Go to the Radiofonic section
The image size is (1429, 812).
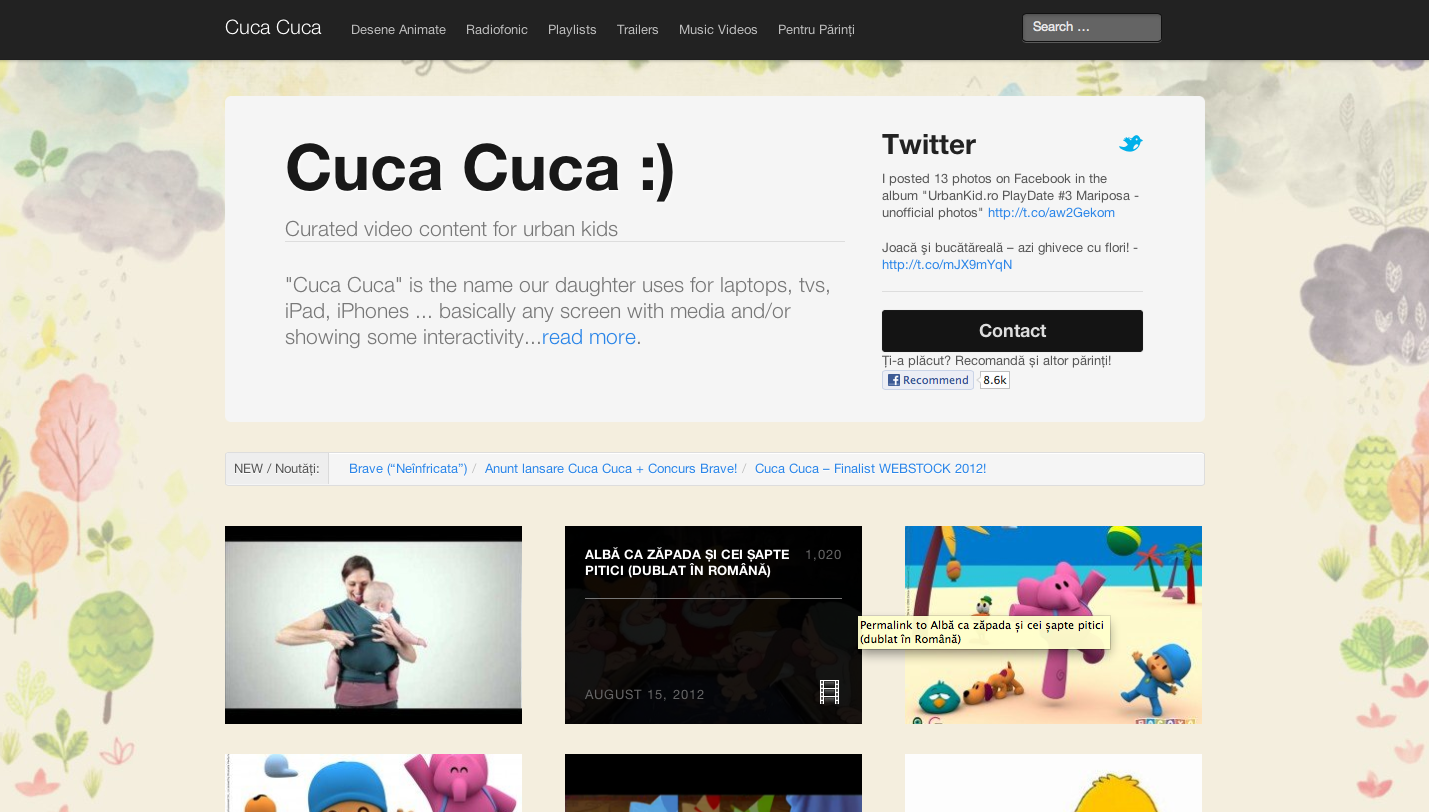pyautogui.click(x=496, y=30)
